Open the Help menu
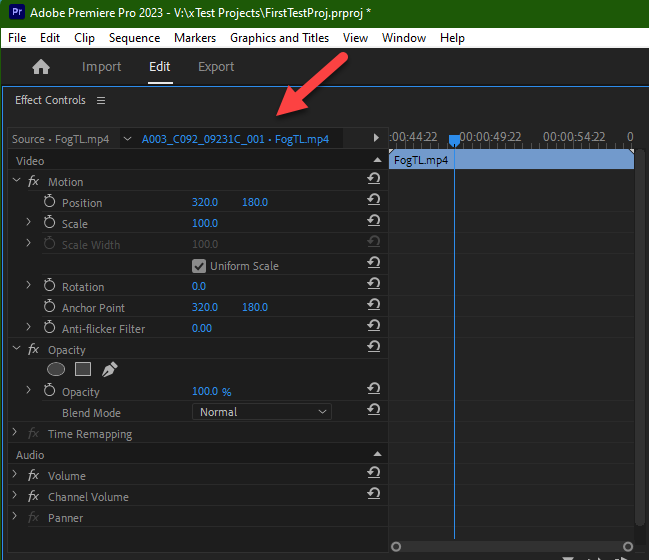This screenshot has height=560, width=649. [452, 38]
